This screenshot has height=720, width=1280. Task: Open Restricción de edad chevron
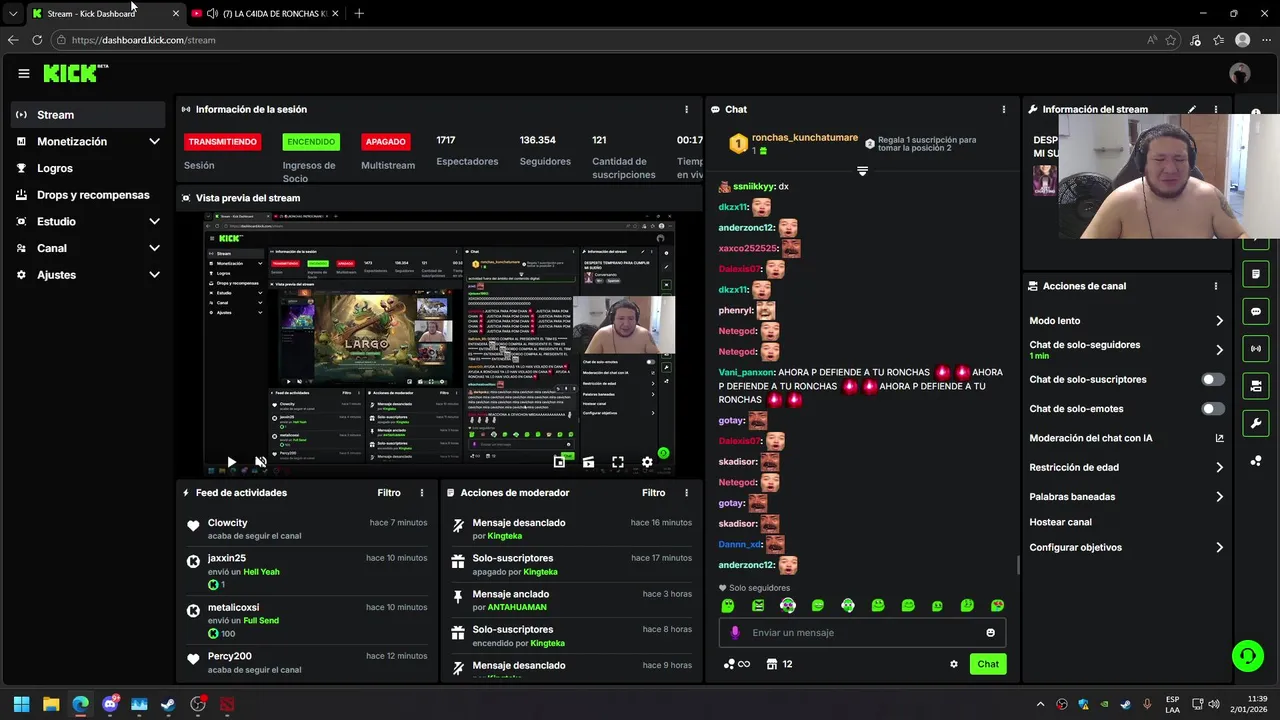point(1219,467)
